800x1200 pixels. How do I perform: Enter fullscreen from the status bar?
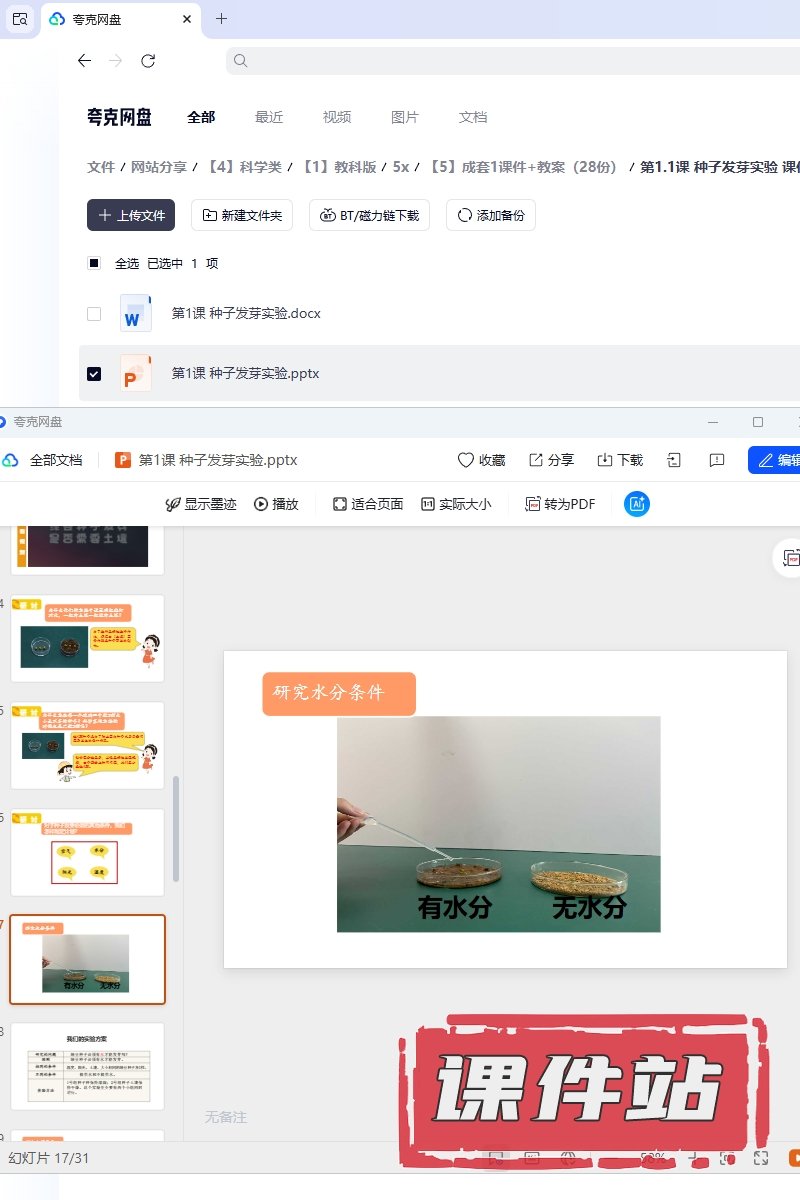pos(761,1158)
